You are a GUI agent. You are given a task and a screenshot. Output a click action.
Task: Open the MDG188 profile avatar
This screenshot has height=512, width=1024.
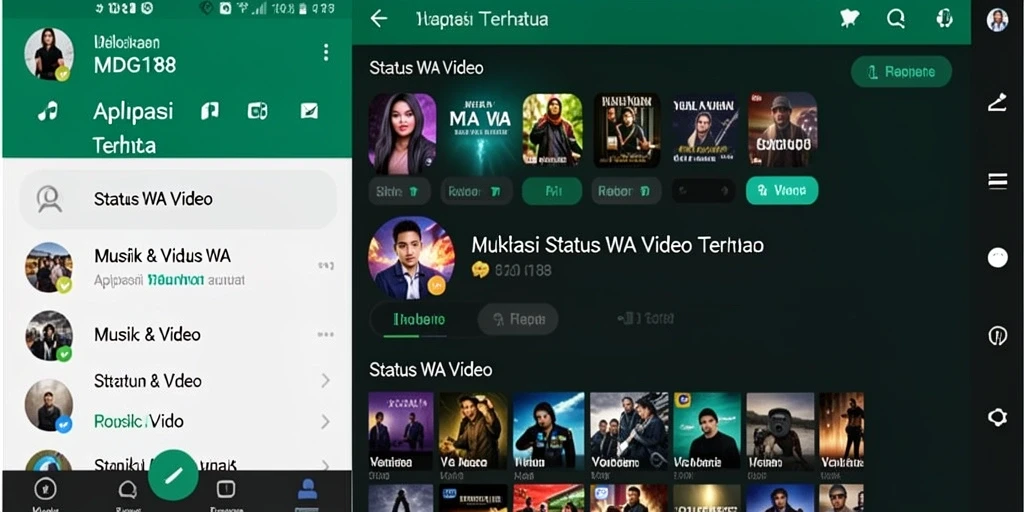[x=49, y=54]
